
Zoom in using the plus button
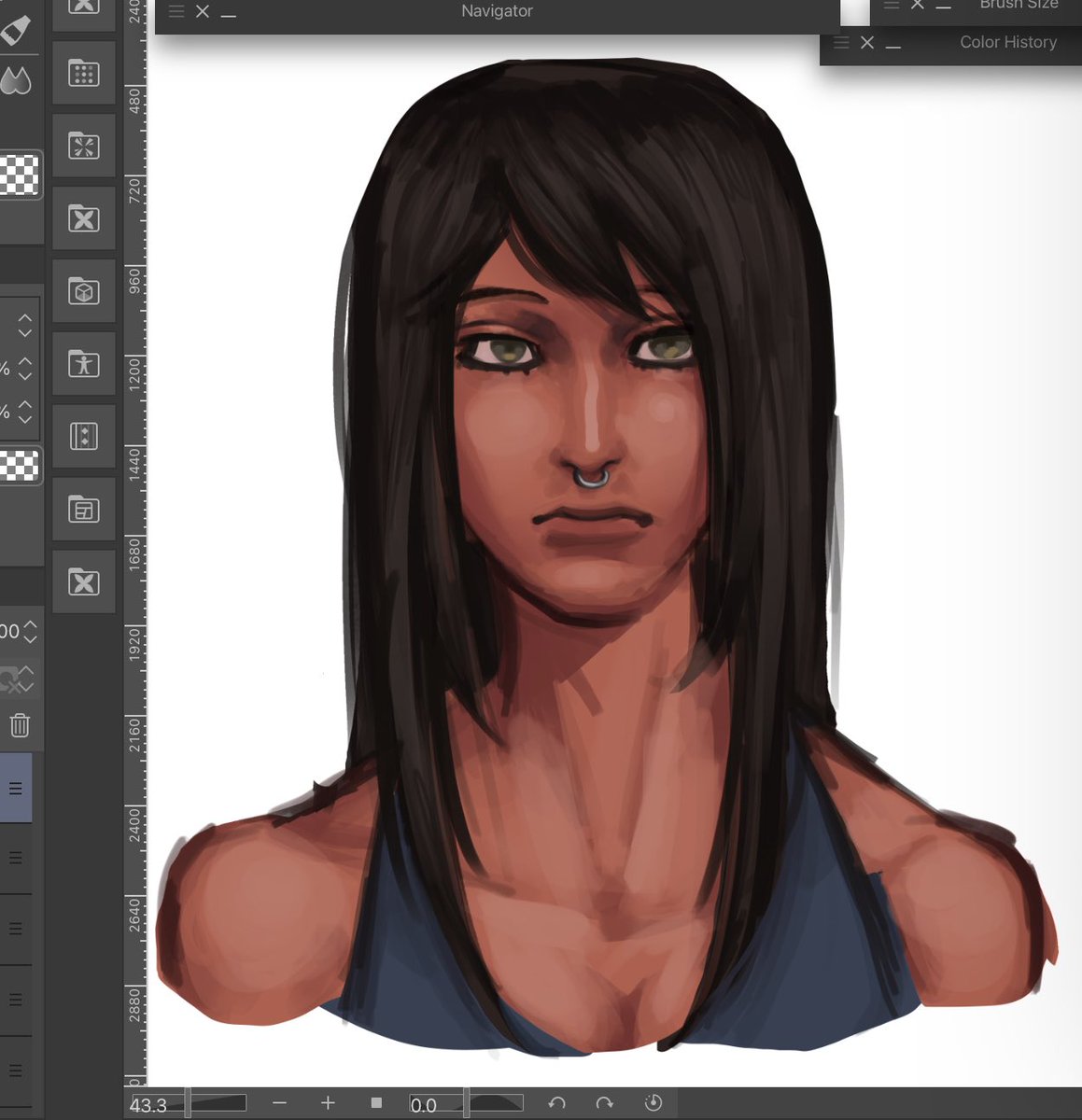coord(328,1103)
